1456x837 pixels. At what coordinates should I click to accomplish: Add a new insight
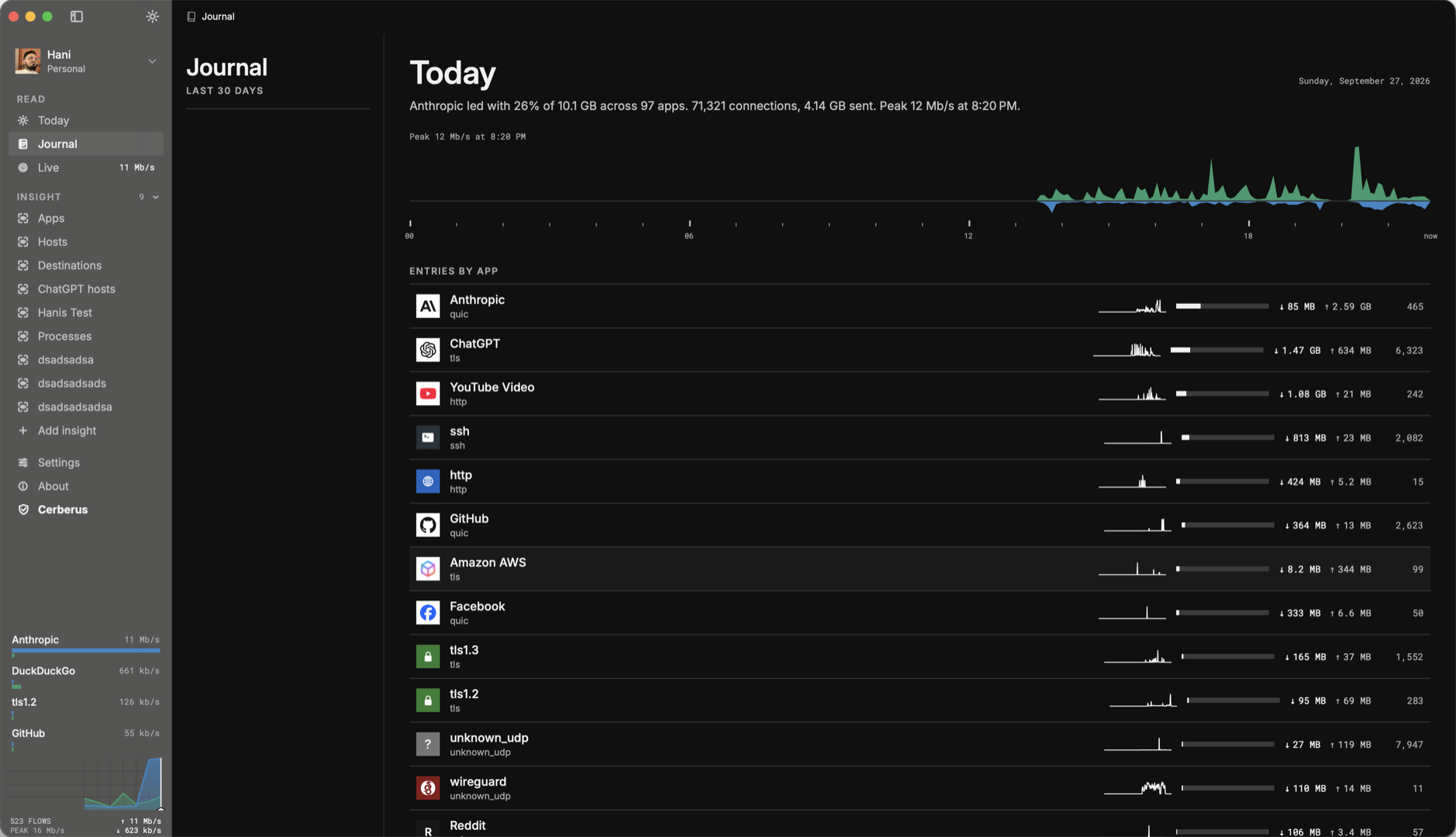click(85, 431)
